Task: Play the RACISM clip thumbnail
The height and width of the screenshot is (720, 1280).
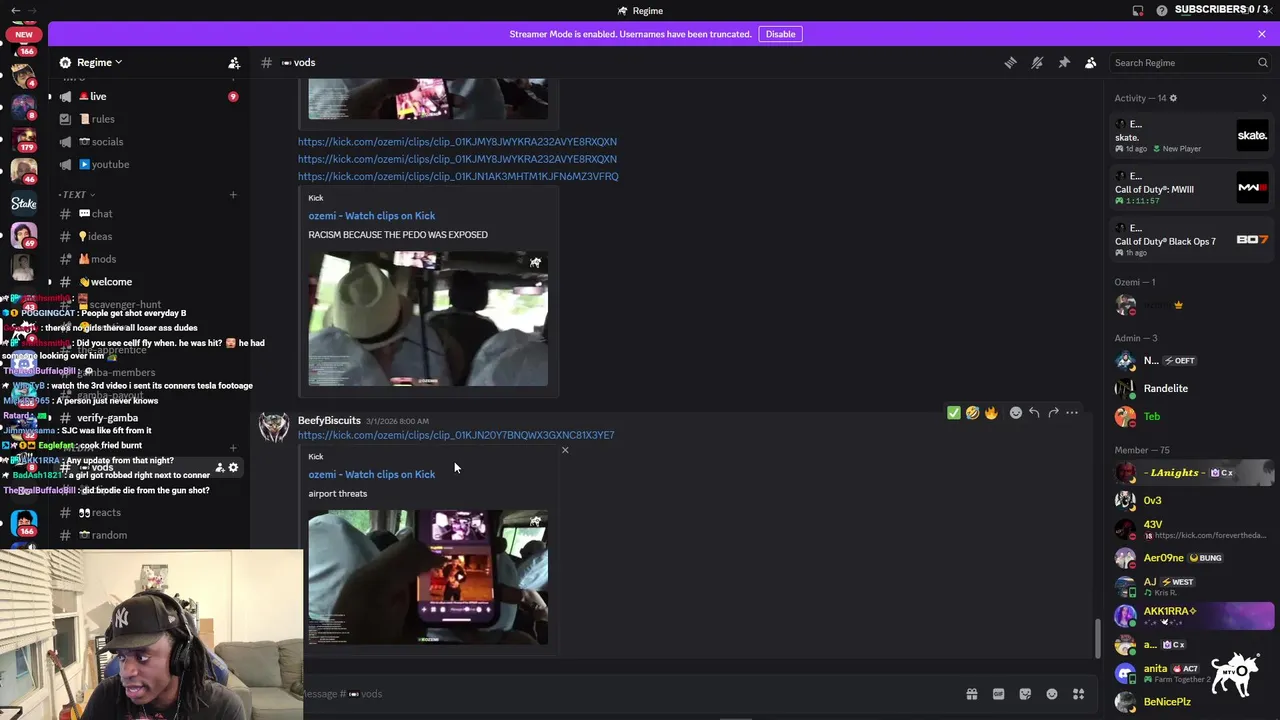Action: (428, 319)
